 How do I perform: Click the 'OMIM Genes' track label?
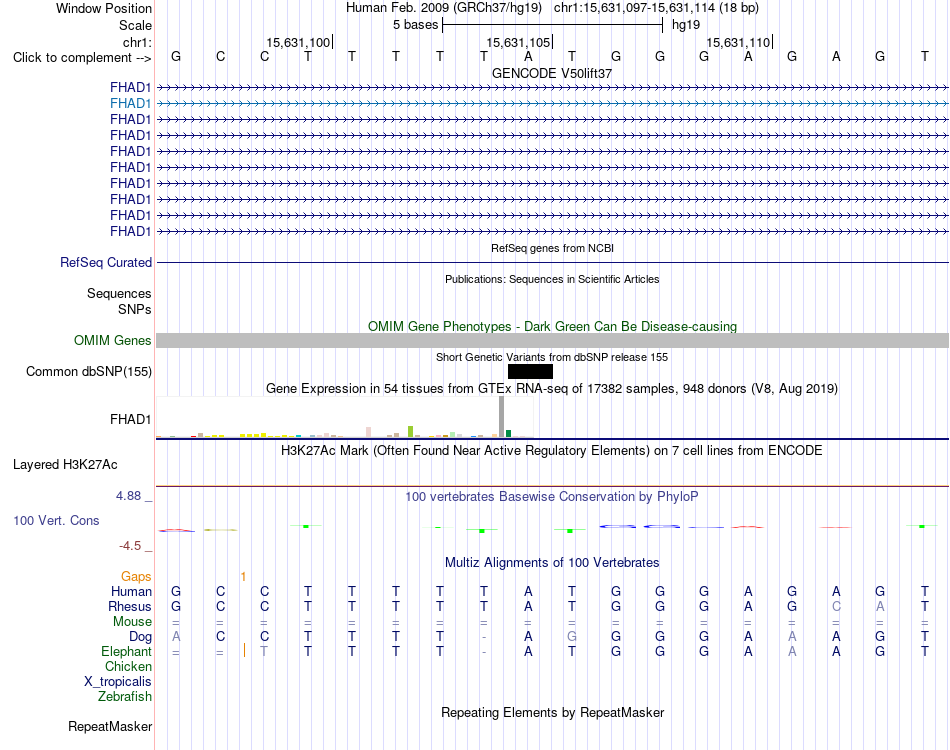click(x=113, y=340)
